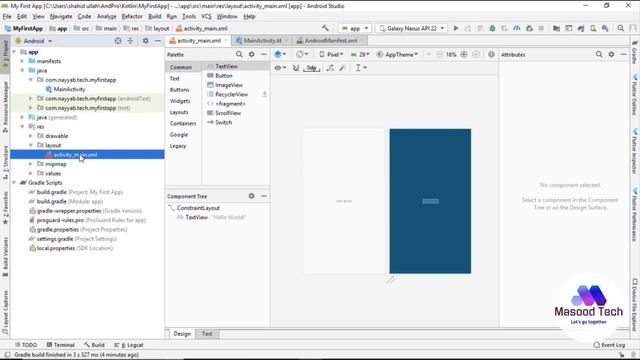The image size is (640, 360).
Task: Open orientation for preview dropdown
Action: coord(302,54)
